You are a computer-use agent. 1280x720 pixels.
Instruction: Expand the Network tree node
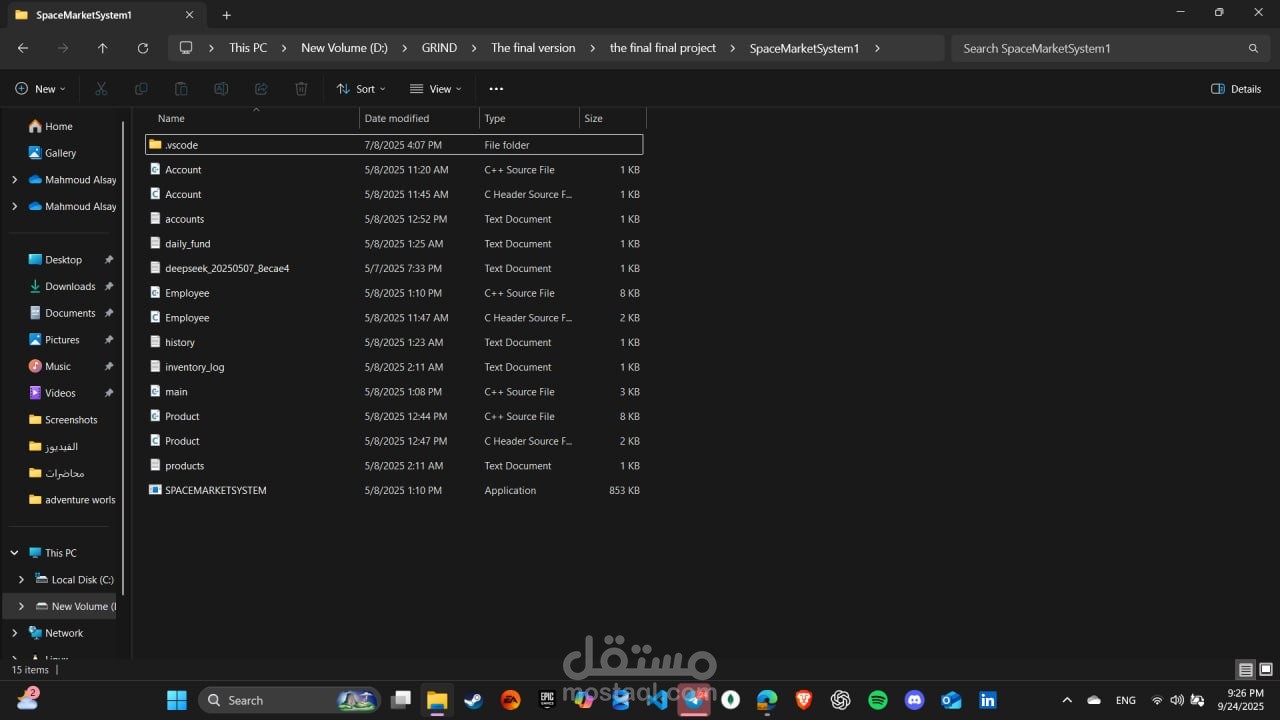pyautogui.click(x=14, y=633)
